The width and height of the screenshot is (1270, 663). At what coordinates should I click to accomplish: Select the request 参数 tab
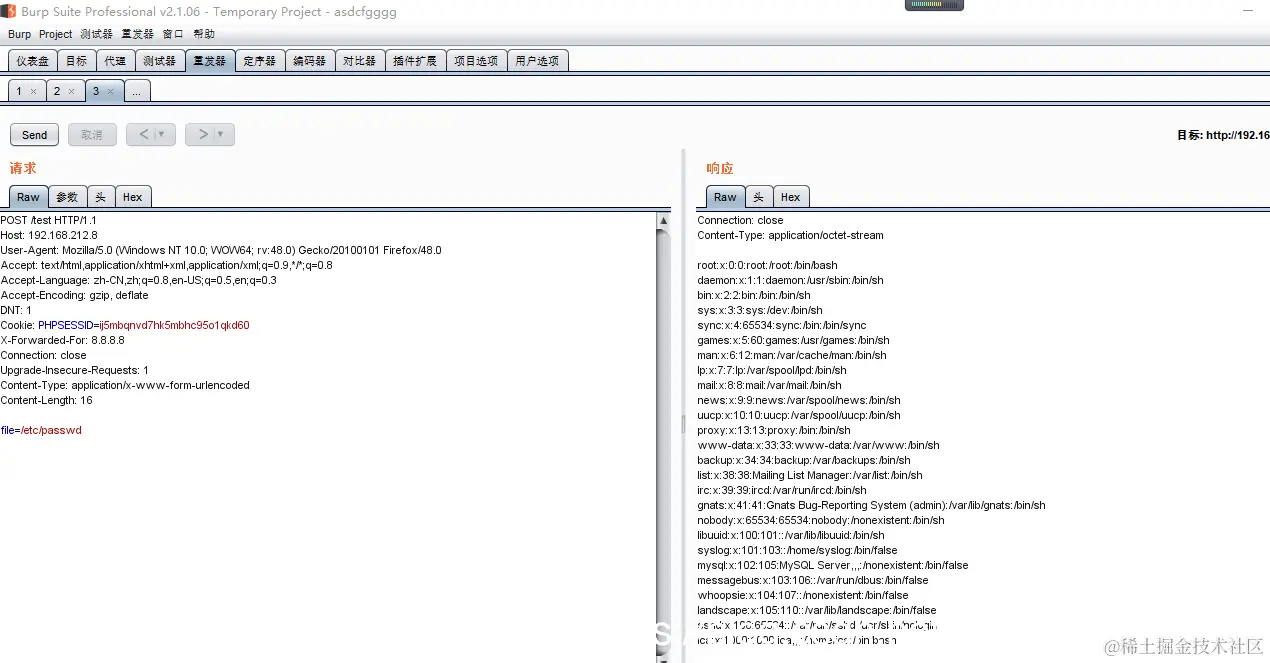tap(67, 197)
